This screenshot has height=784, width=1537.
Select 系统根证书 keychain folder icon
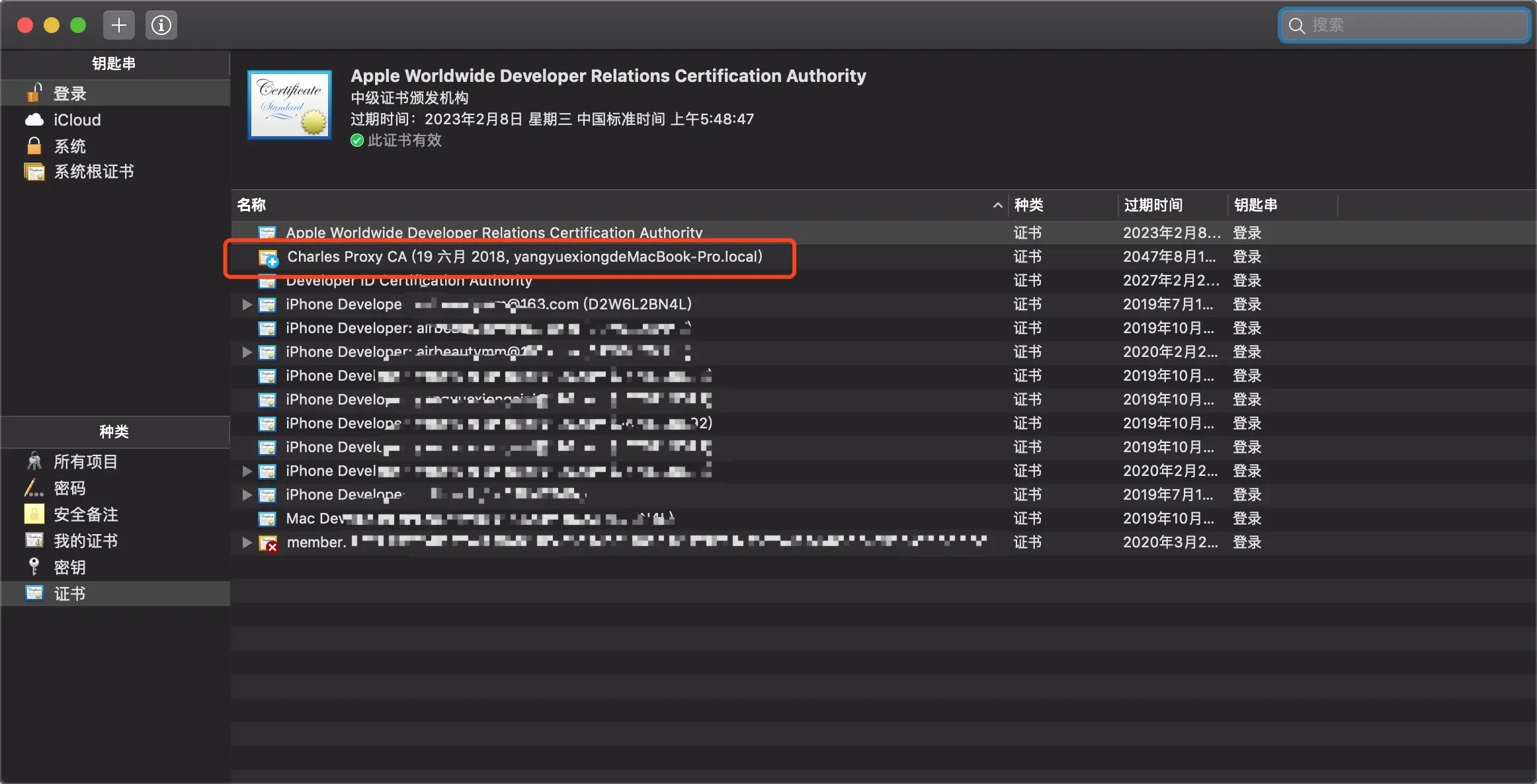pyautogui.click(x=34, y=172)
